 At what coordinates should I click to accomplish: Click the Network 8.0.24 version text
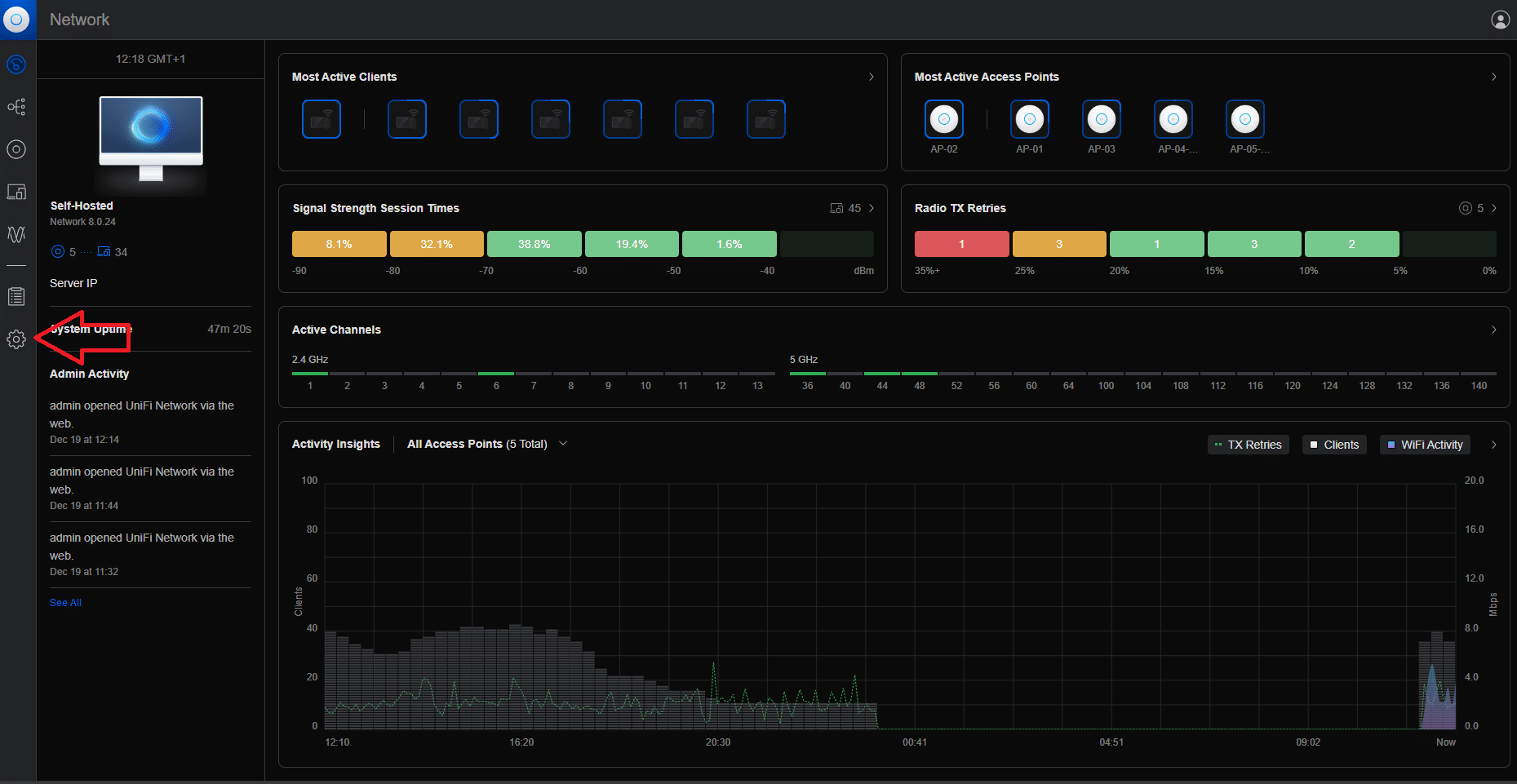tap(82, 222)
